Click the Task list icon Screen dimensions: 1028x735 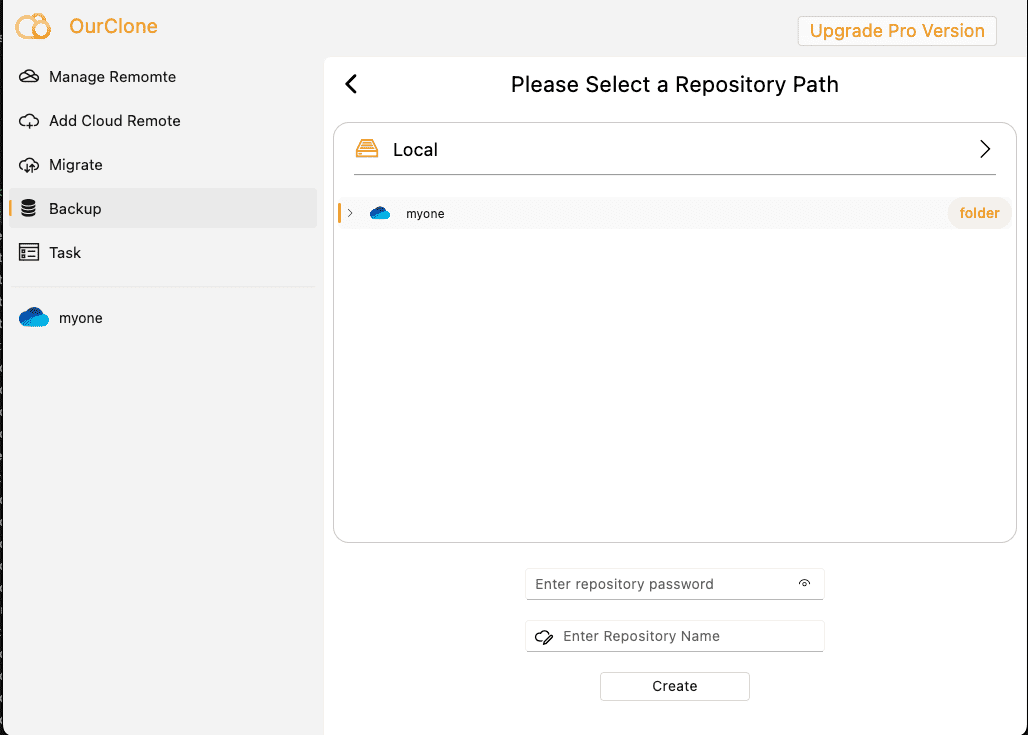coord(29,252)
